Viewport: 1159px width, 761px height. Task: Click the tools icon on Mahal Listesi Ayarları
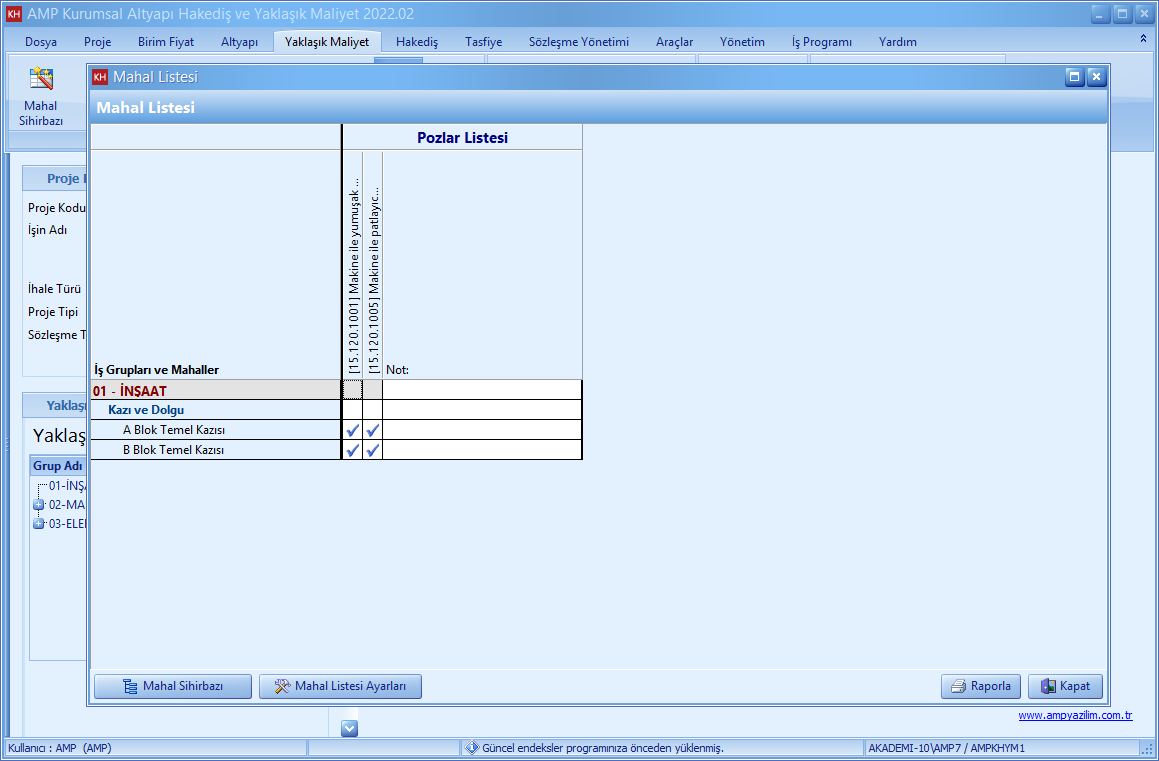[x=281, y=686]
